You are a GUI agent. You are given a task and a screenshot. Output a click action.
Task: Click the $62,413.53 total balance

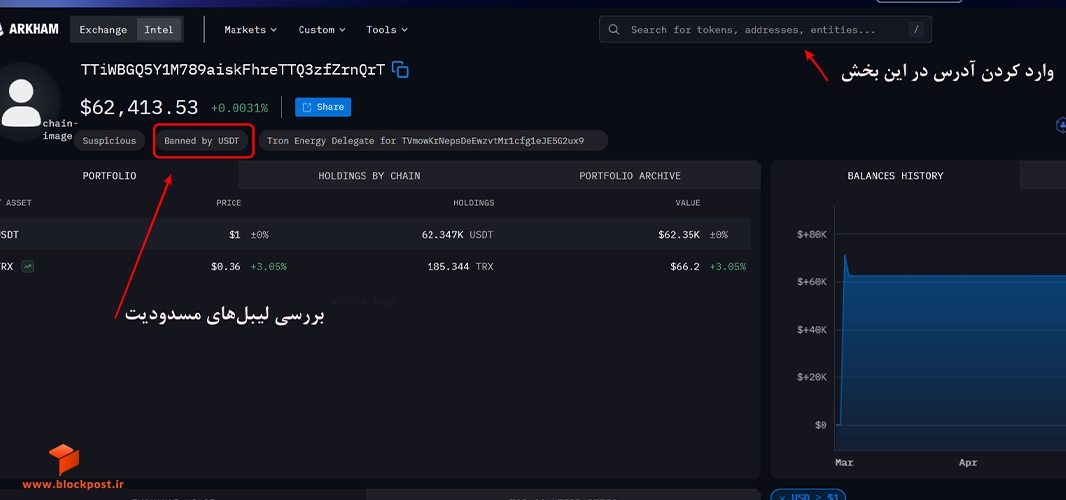[139, 107]
